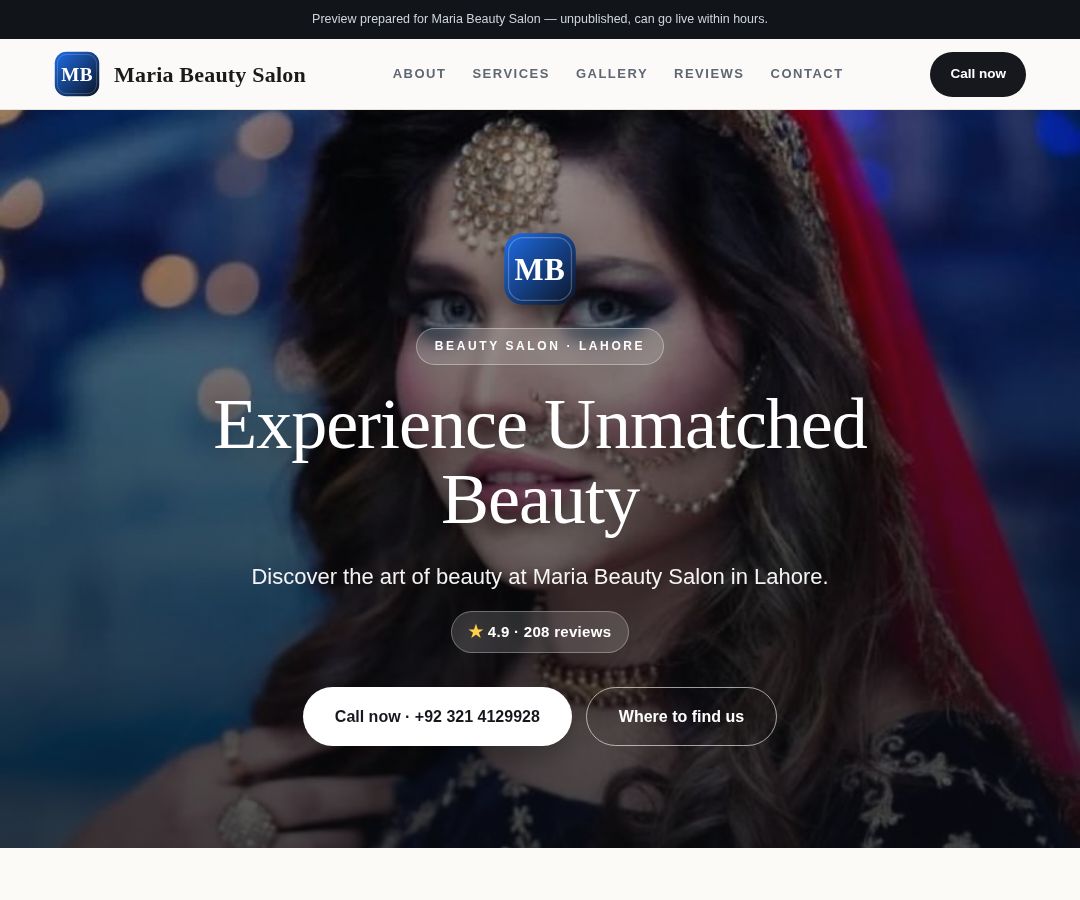Image resolution: width=1080 pixels, height=900 pixels.
Task: Go to the Gallery section
Action: pyautogui.click(x=611, y=74)
